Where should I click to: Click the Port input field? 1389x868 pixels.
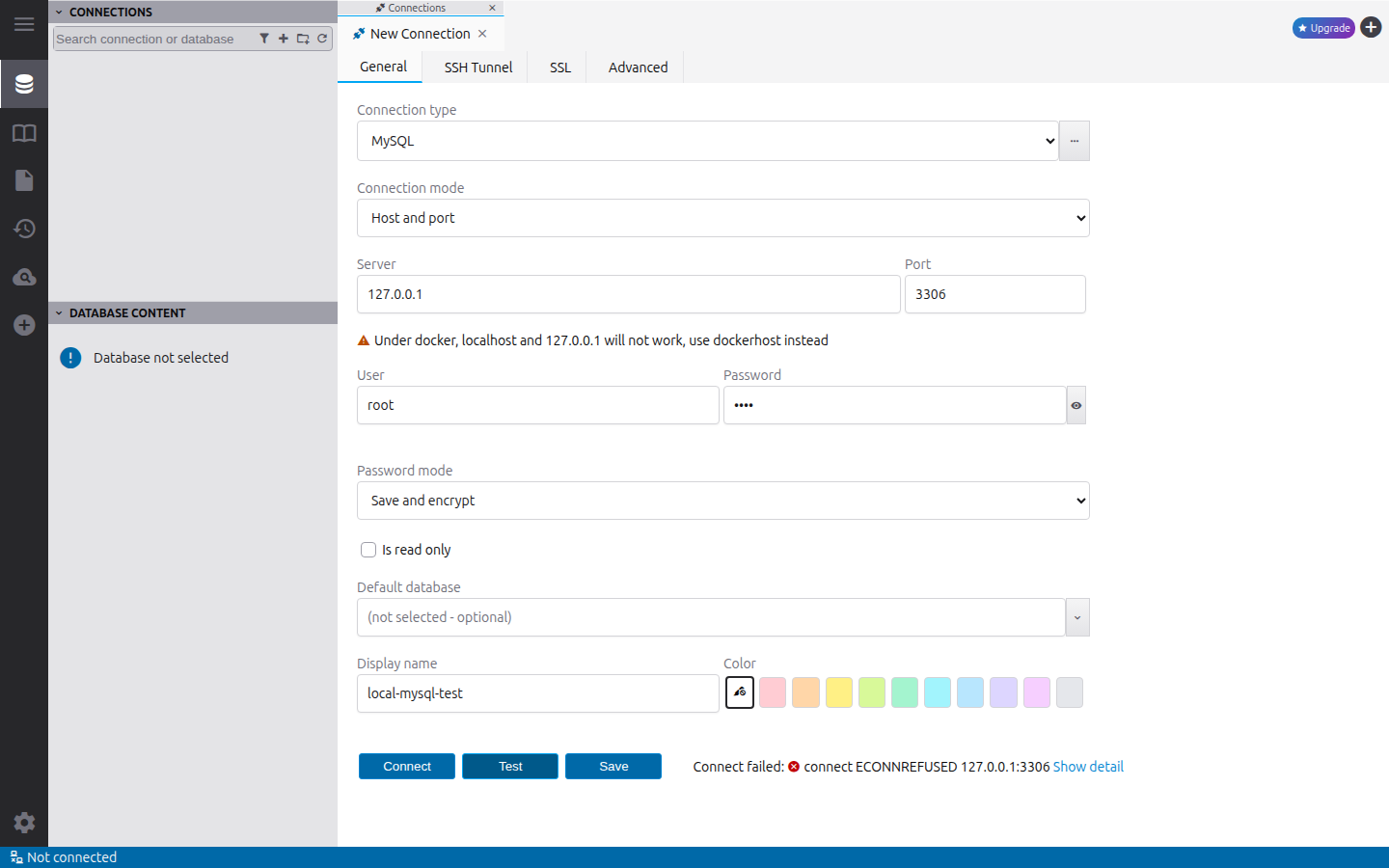click(x=995, y=294)
